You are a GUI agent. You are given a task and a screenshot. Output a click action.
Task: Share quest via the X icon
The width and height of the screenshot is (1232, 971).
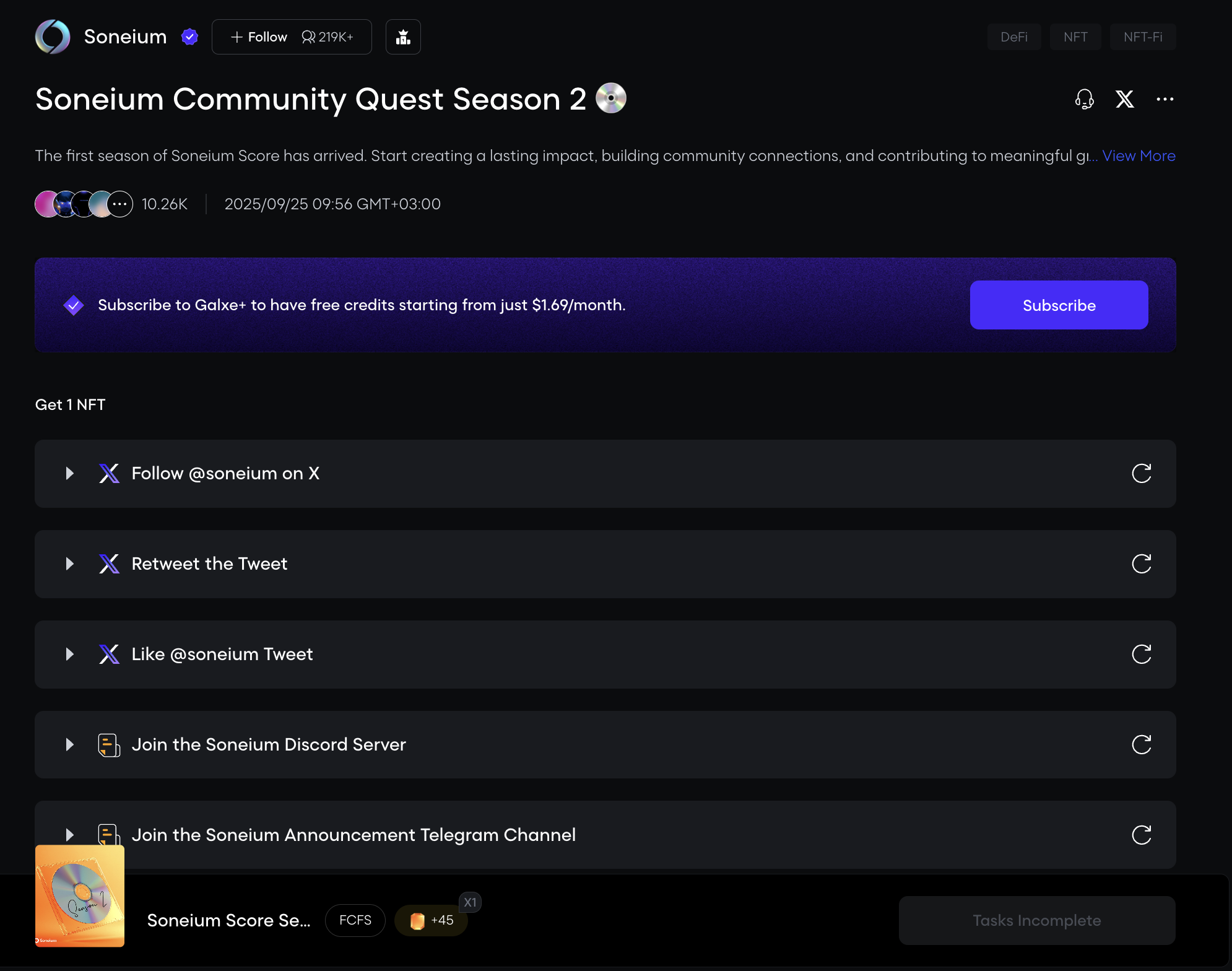click(x=1124, y=99)
